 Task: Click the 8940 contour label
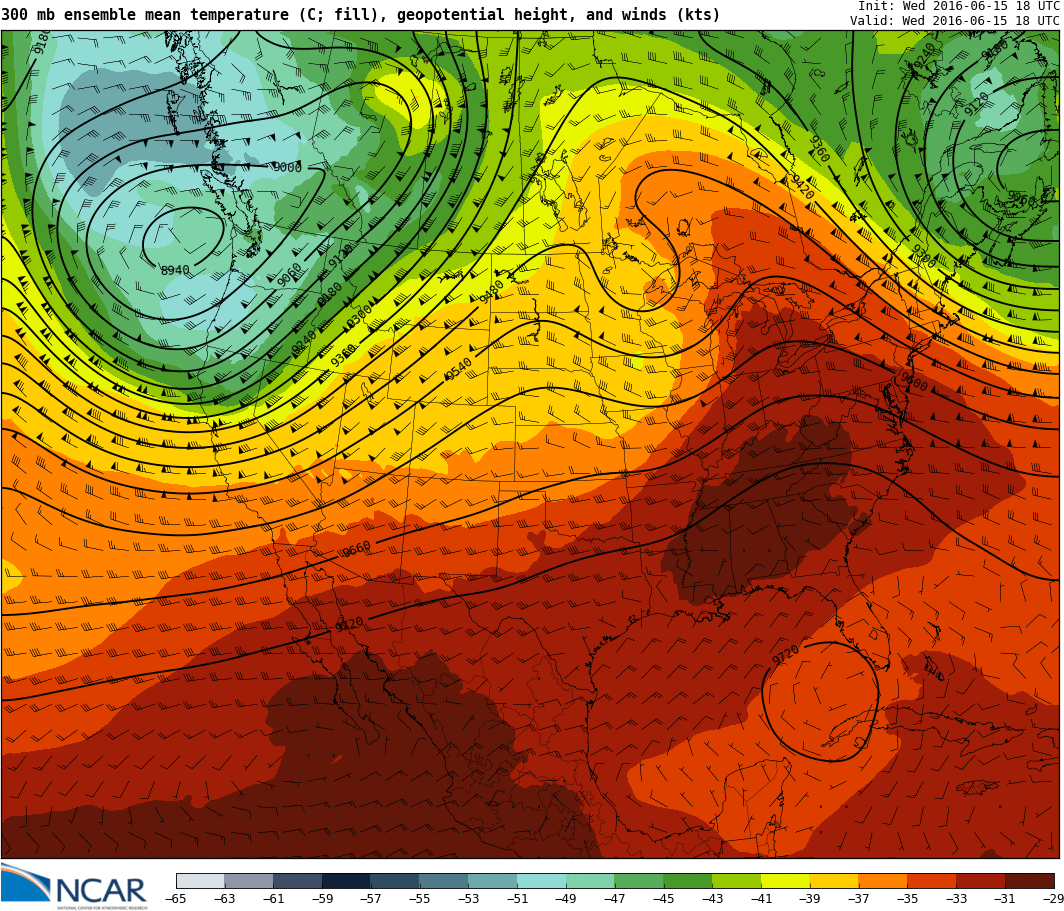175,270
